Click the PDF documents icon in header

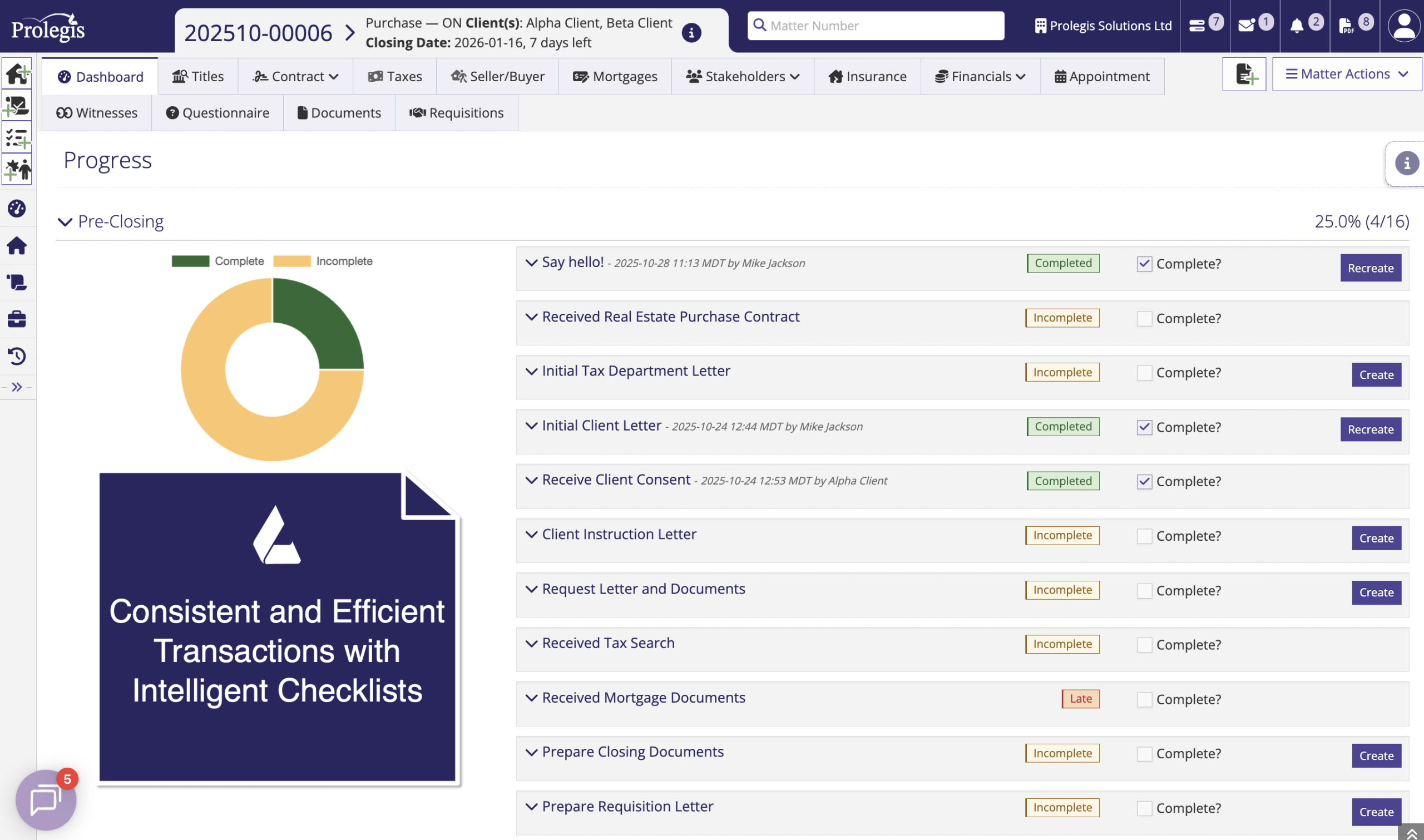(x=1346, y=26)
